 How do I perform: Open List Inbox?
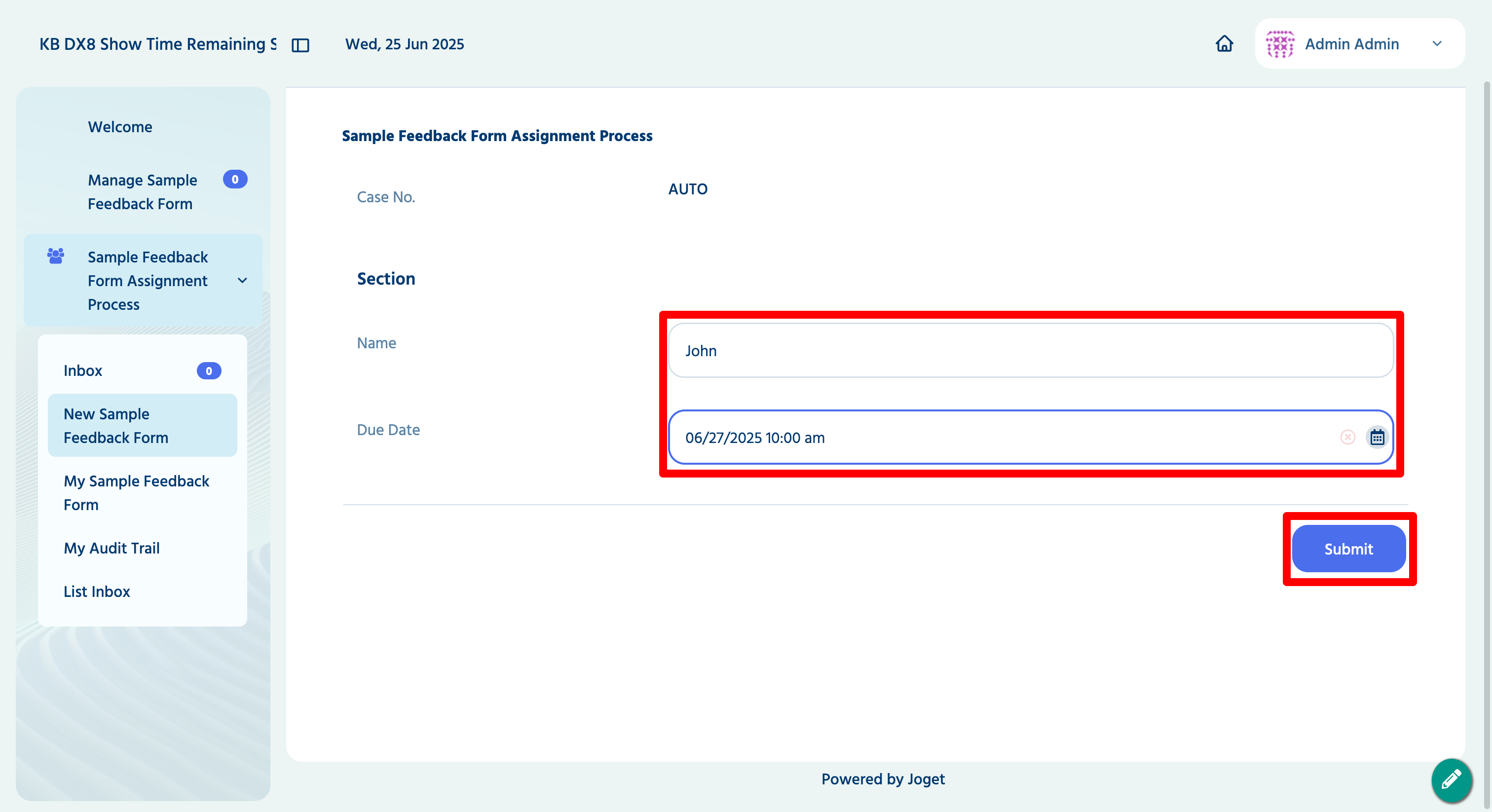(x=143, y=591)
